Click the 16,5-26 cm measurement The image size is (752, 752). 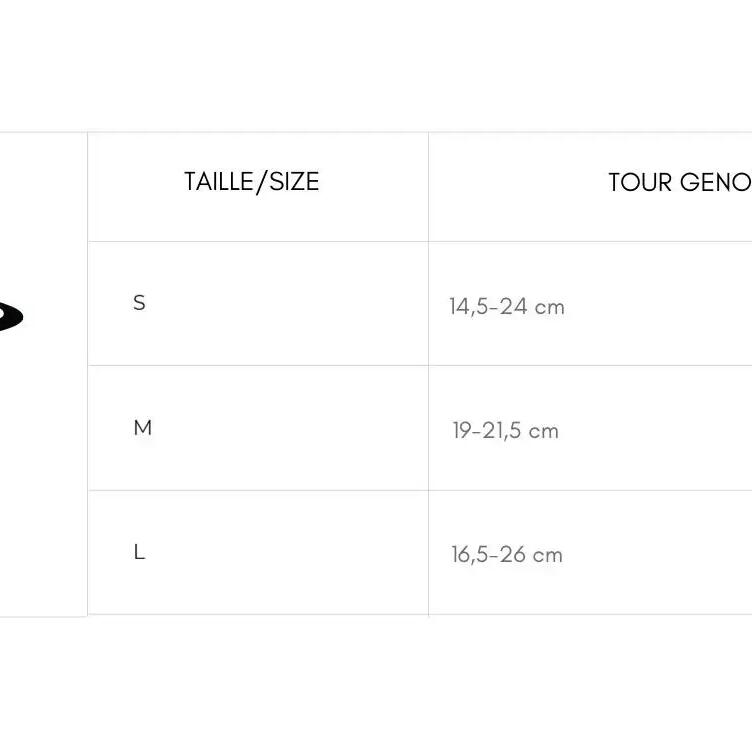click(506, 555)
